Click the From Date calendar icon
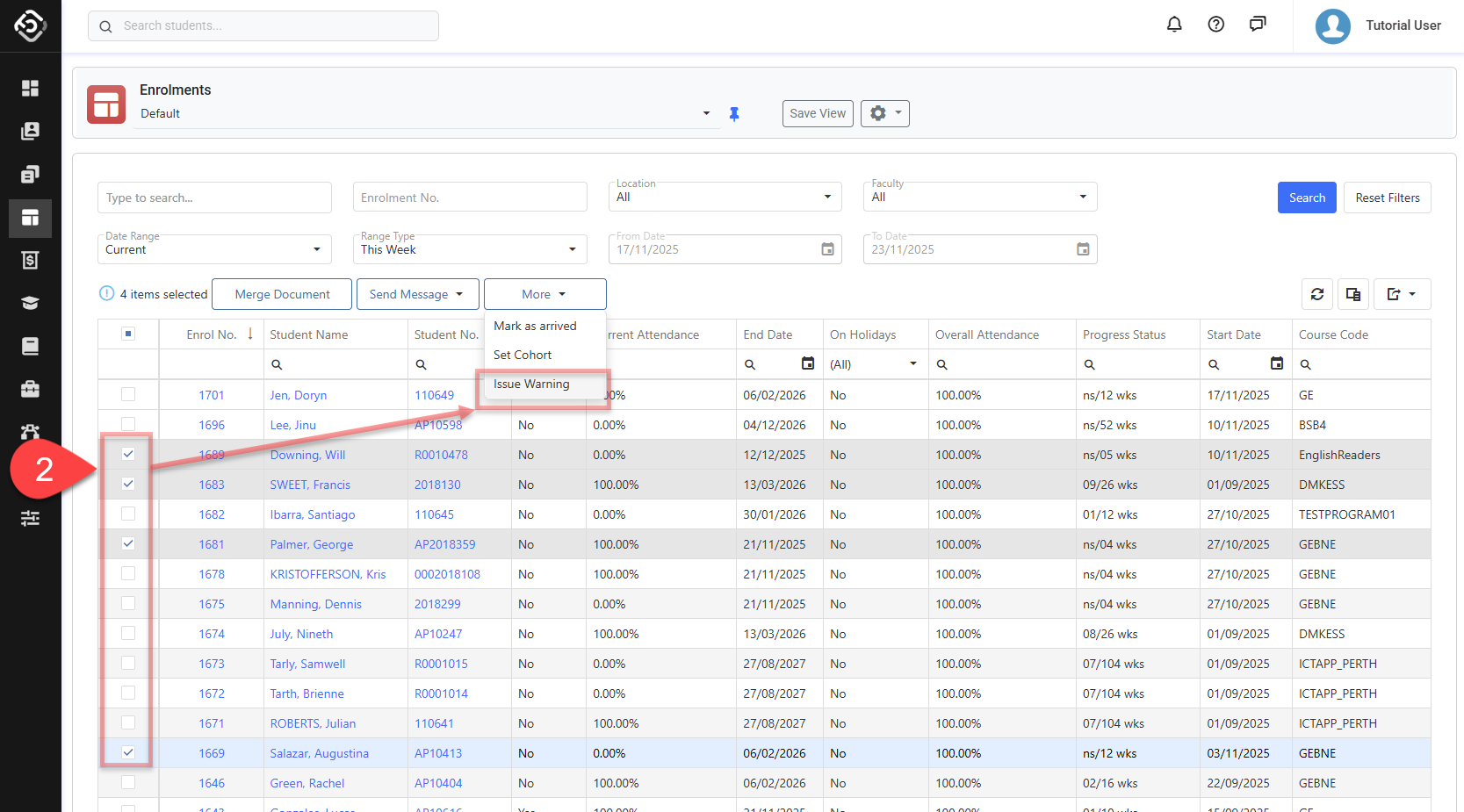The width and height of the screenshot is (1464, 812). 827,249
